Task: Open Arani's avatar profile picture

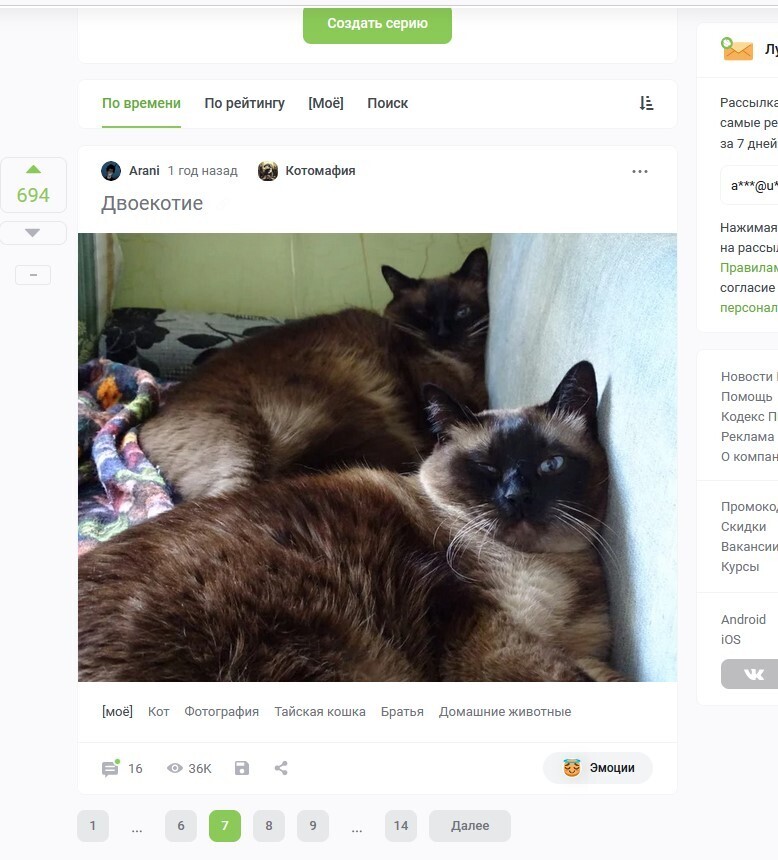Action: click(111, 171)
